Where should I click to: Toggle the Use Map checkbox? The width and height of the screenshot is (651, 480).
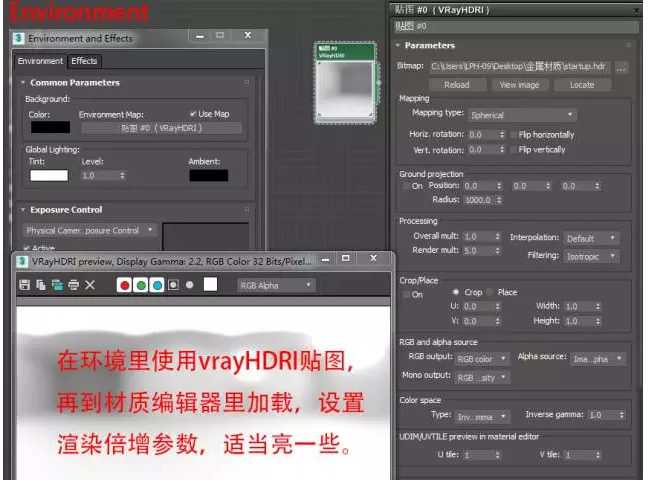click(193, 114)
